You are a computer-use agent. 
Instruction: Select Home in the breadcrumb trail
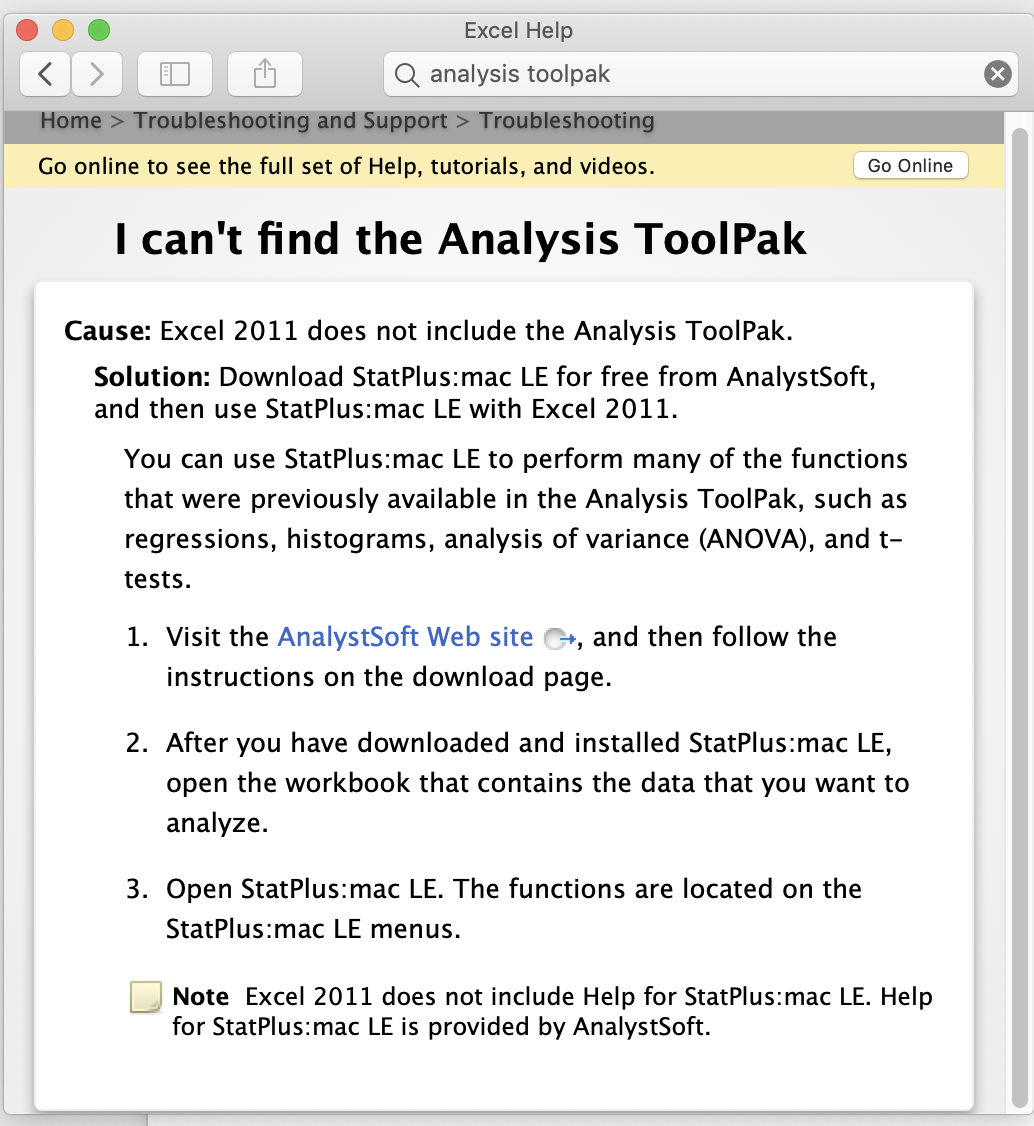click(x=70, y=120)
